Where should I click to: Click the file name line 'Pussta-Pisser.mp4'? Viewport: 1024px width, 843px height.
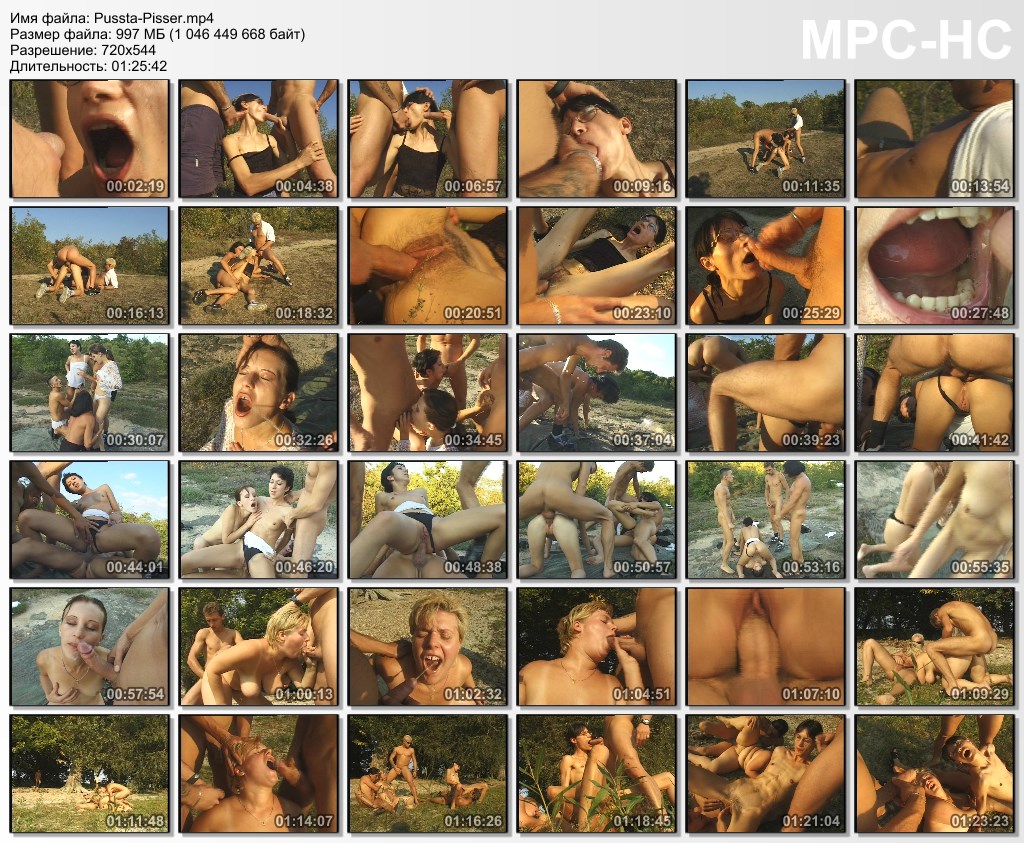[112, 18]
